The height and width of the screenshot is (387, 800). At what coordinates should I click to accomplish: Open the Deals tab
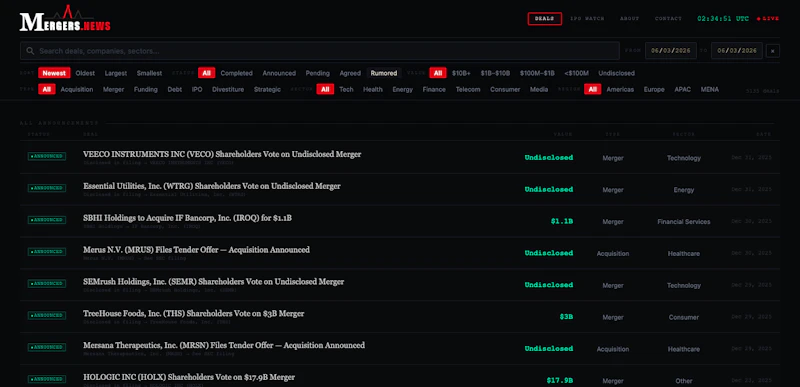point(544,19)
